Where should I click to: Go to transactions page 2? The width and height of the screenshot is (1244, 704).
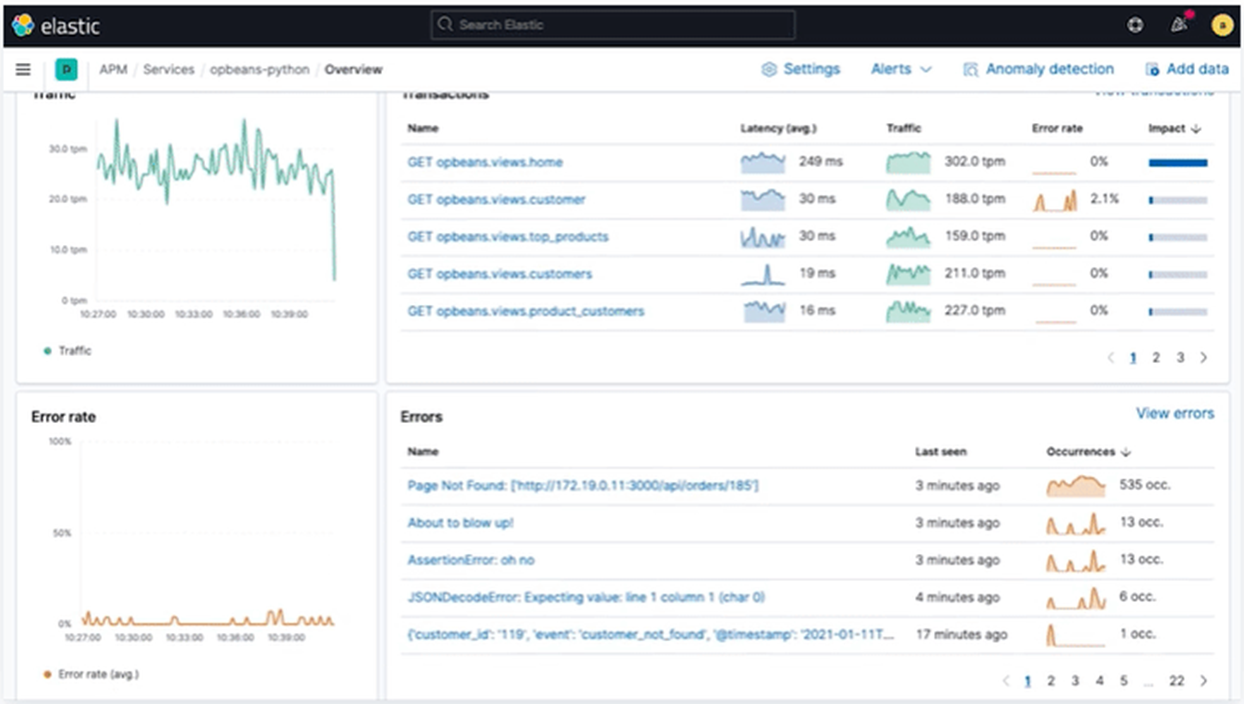click(x=1156, y=357)
